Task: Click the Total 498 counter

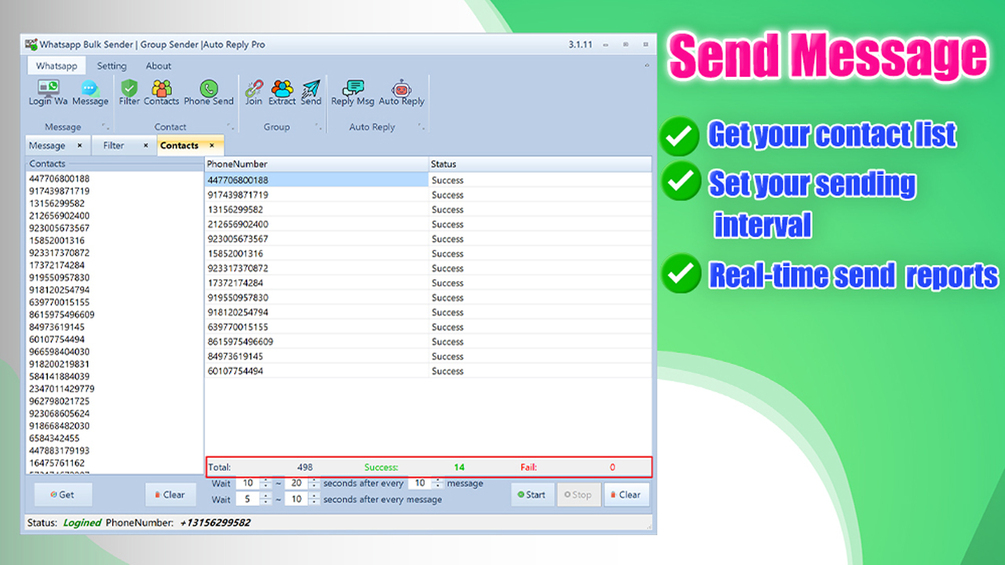Action: click(260, 467)
